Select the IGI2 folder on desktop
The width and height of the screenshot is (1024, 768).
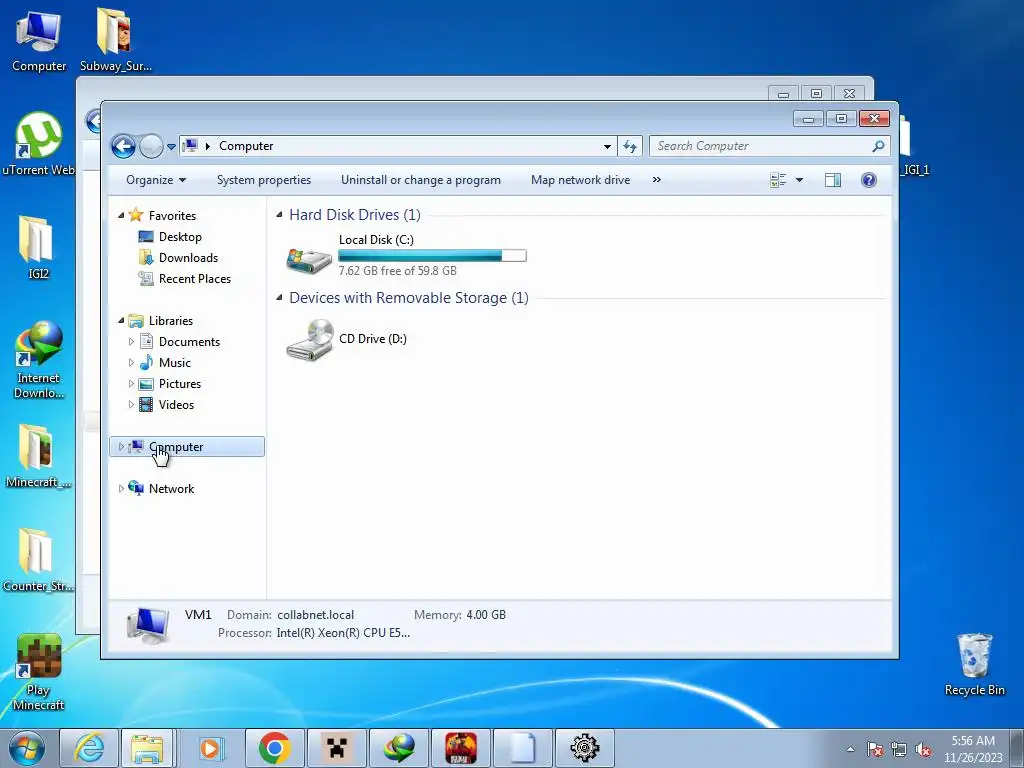(38, 248)
